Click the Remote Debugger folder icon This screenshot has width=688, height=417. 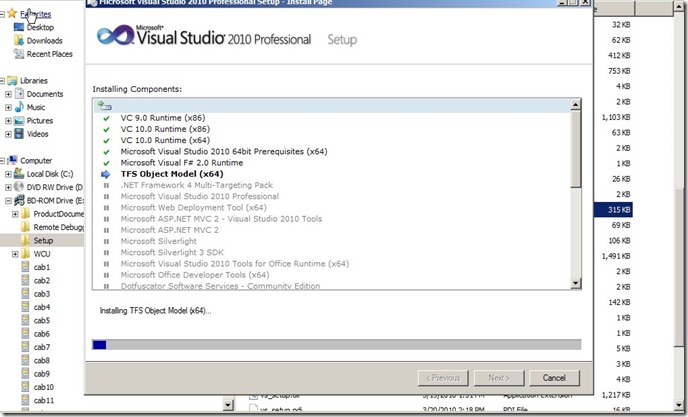pyautogui.click(x=25, y=227)
